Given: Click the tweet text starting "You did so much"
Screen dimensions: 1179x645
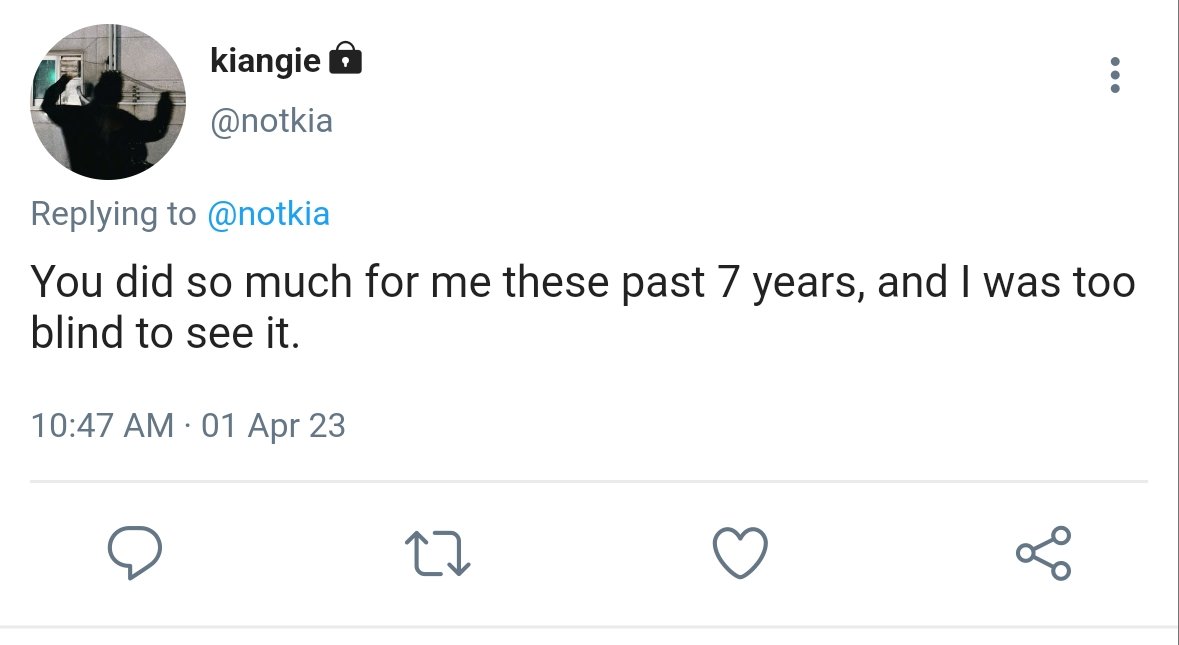Looking at the screenshot, I should pos(583,307).
